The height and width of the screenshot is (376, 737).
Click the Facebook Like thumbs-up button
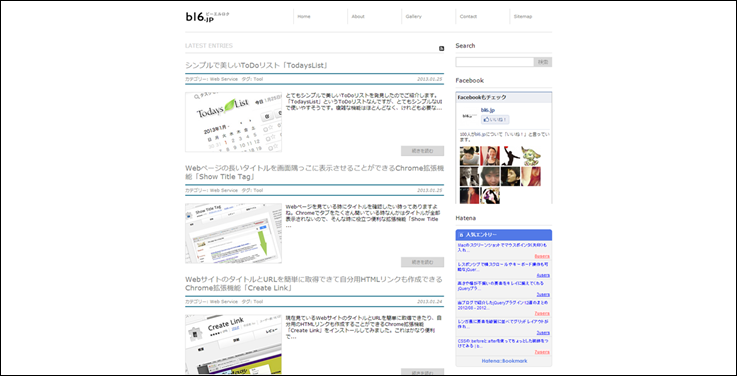494,119
